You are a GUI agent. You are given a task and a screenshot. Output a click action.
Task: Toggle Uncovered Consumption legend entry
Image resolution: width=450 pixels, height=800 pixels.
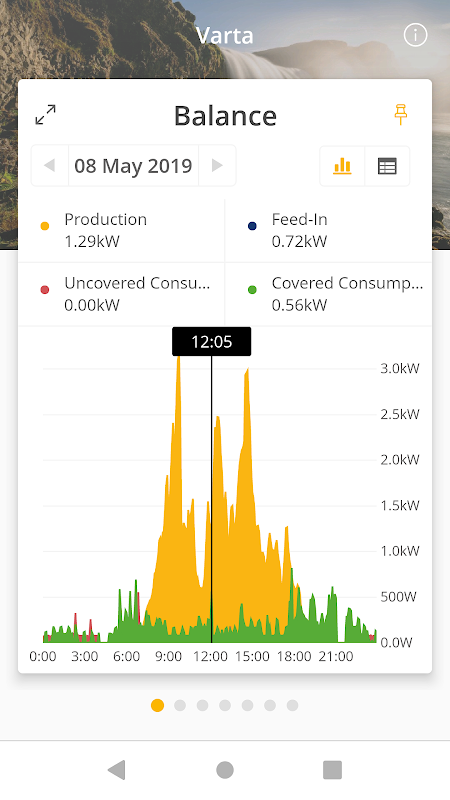(x=121, y=294)
